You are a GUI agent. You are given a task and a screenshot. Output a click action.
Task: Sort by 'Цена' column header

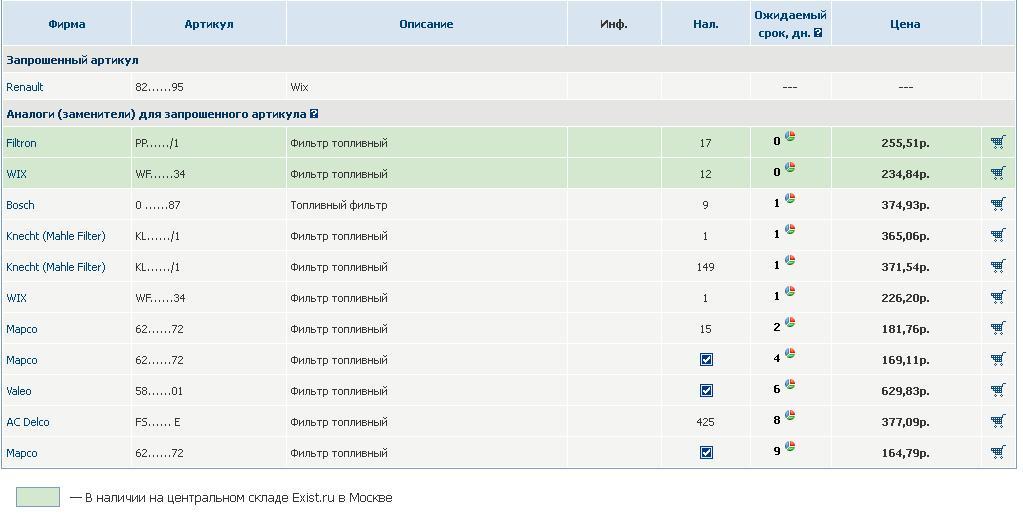pyautogui.click(x=905, y=24)
